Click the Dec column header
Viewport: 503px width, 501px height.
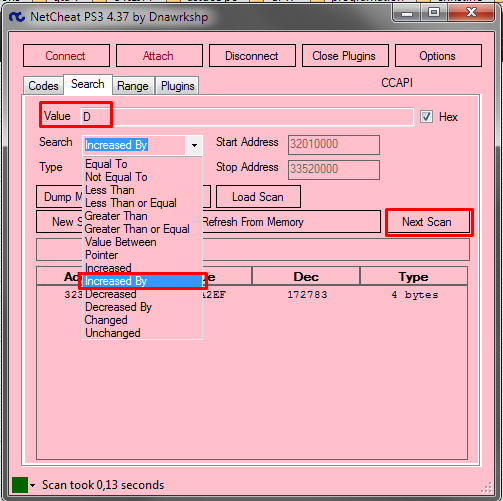point(306,276)
